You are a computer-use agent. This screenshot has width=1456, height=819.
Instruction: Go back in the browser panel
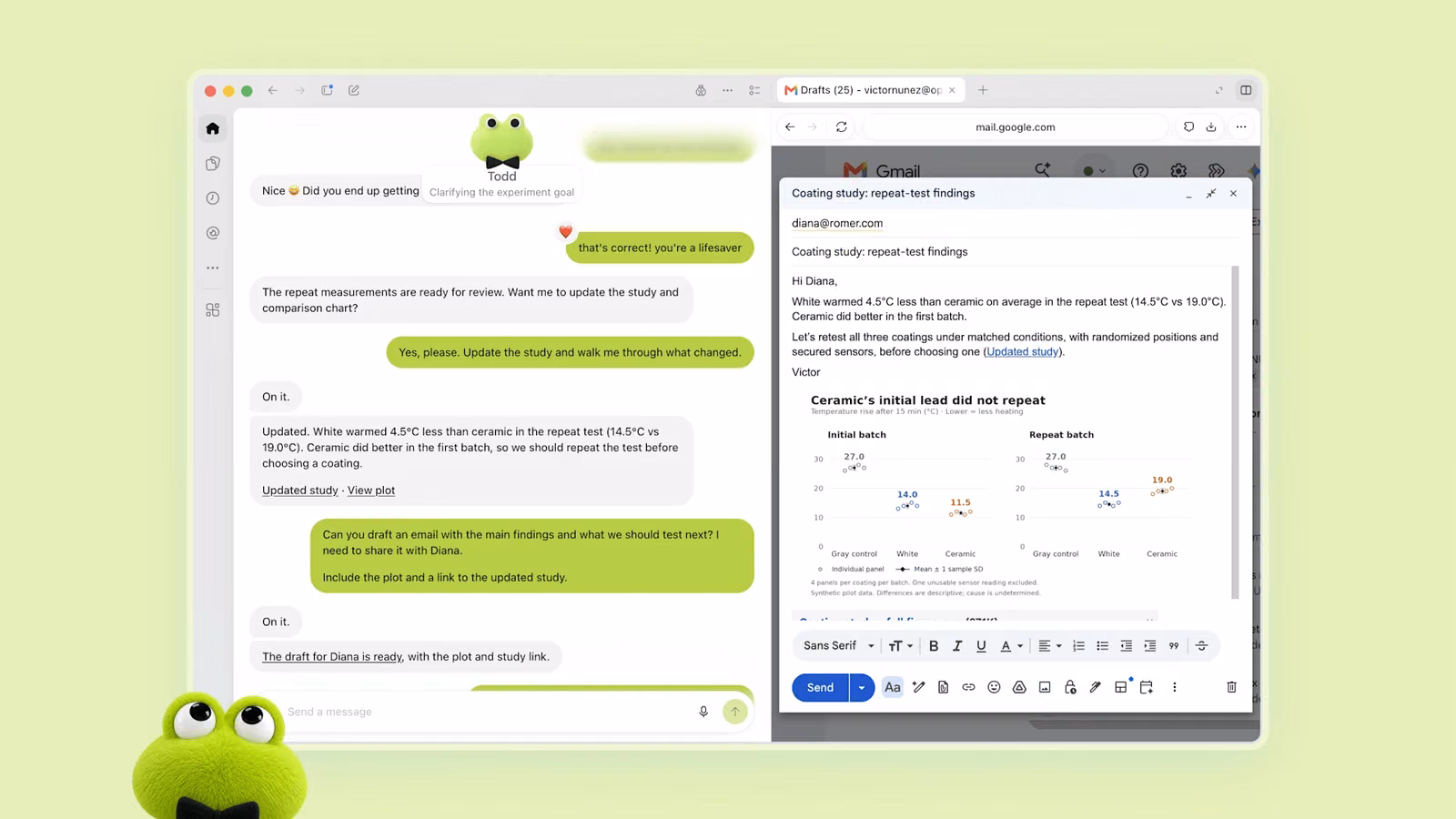pyautogui.click(x=790, y=127)
